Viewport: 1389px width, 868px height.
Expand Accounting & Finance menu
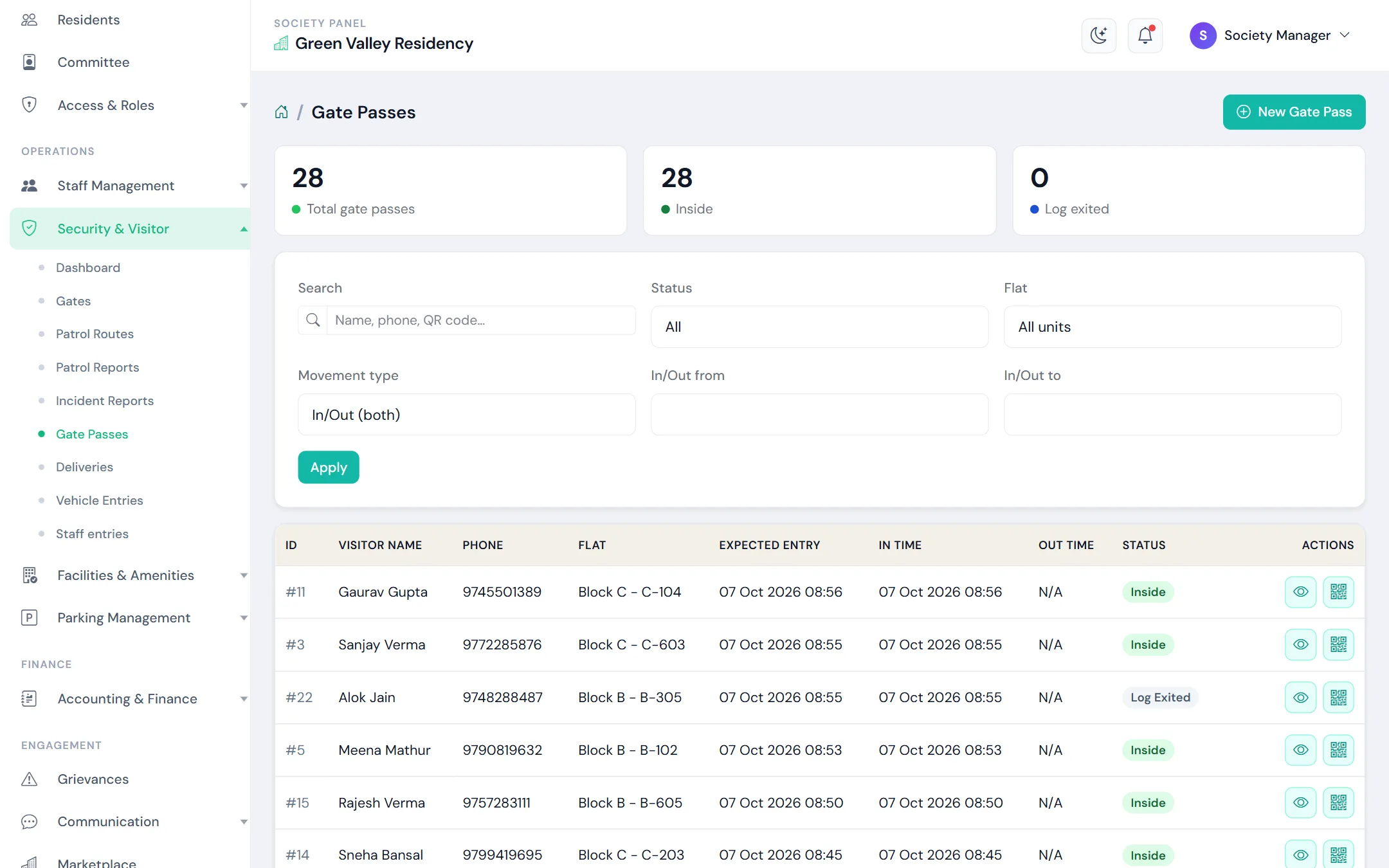pos(129,699)
